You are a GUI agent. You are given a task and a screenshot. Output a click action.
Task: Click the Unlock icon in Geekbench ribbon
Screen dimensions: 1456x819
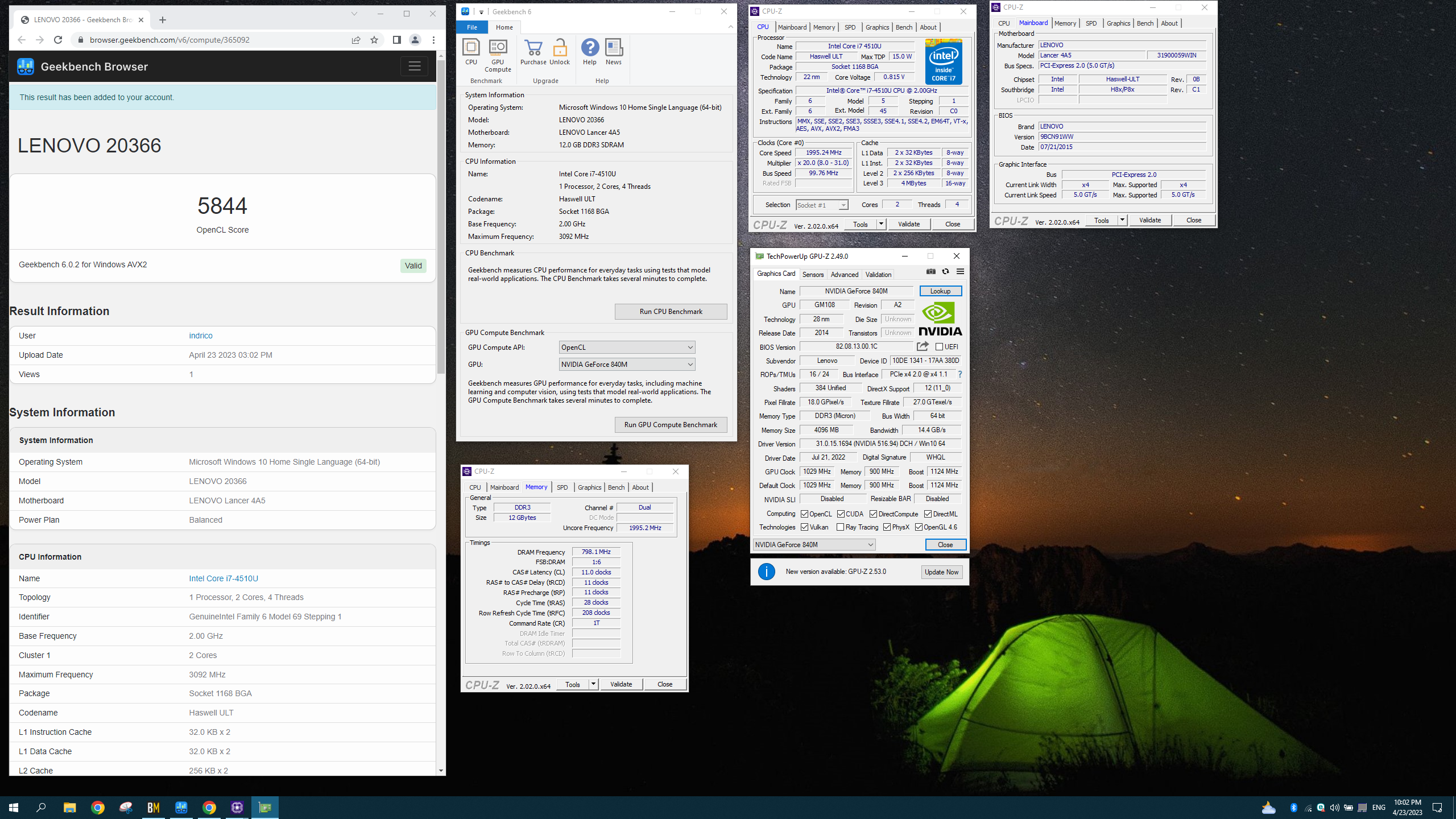(560, 52)
